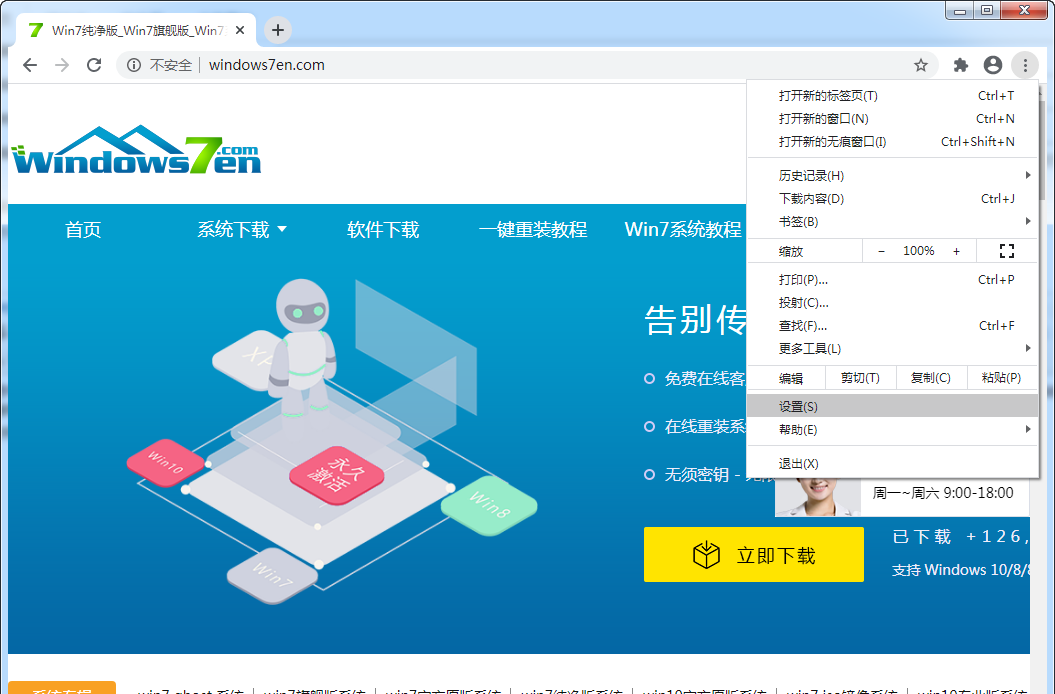The width and height of the screenshot is (1055, 694).
Task: Decrease zoom with the minus button
Action: [x=881, y=251]
